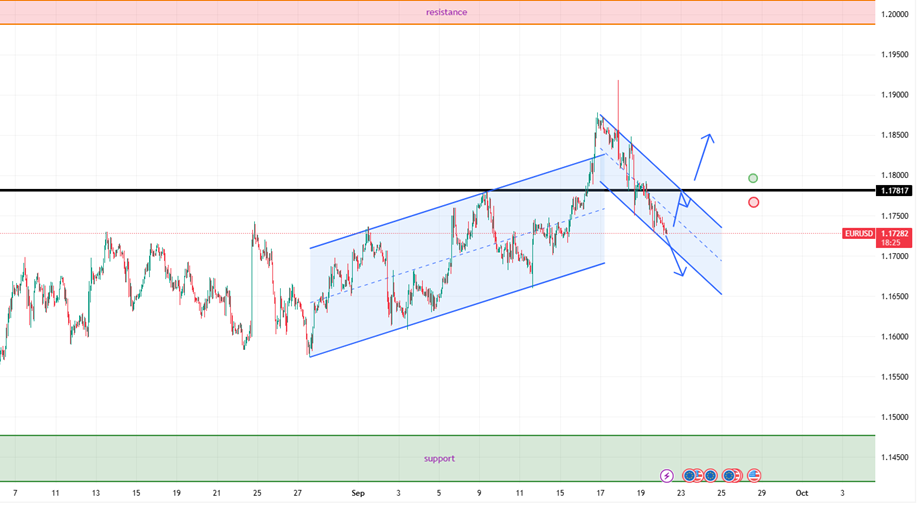Click the 1.18000 price axis label
The height and width of the screenshot is (505, 922).
tap(894, 175)
